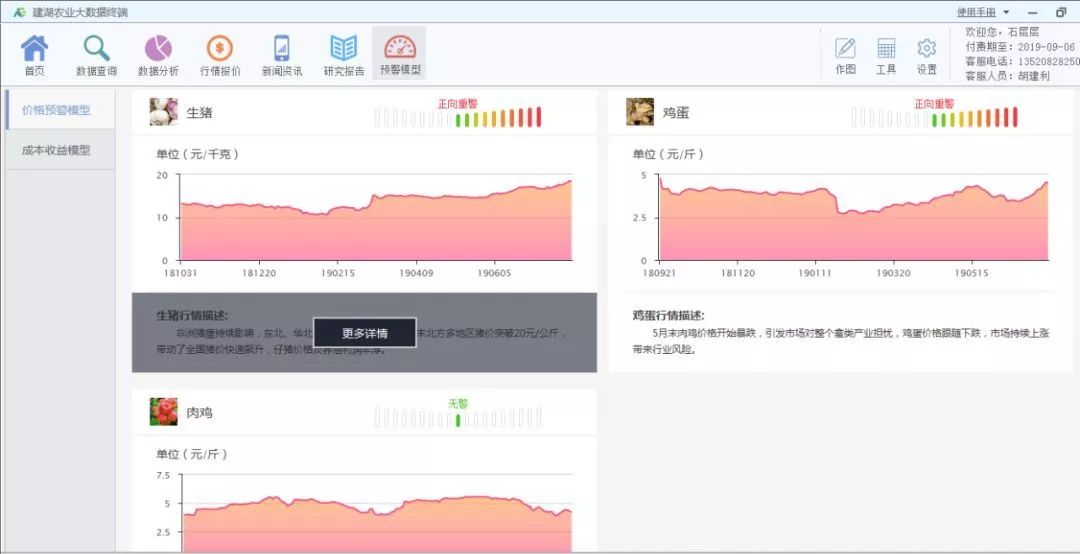This screenshot has height=554, width=1080.
Task: Click the 肉鸡 thumbnail image
Action: pos(163,411)
